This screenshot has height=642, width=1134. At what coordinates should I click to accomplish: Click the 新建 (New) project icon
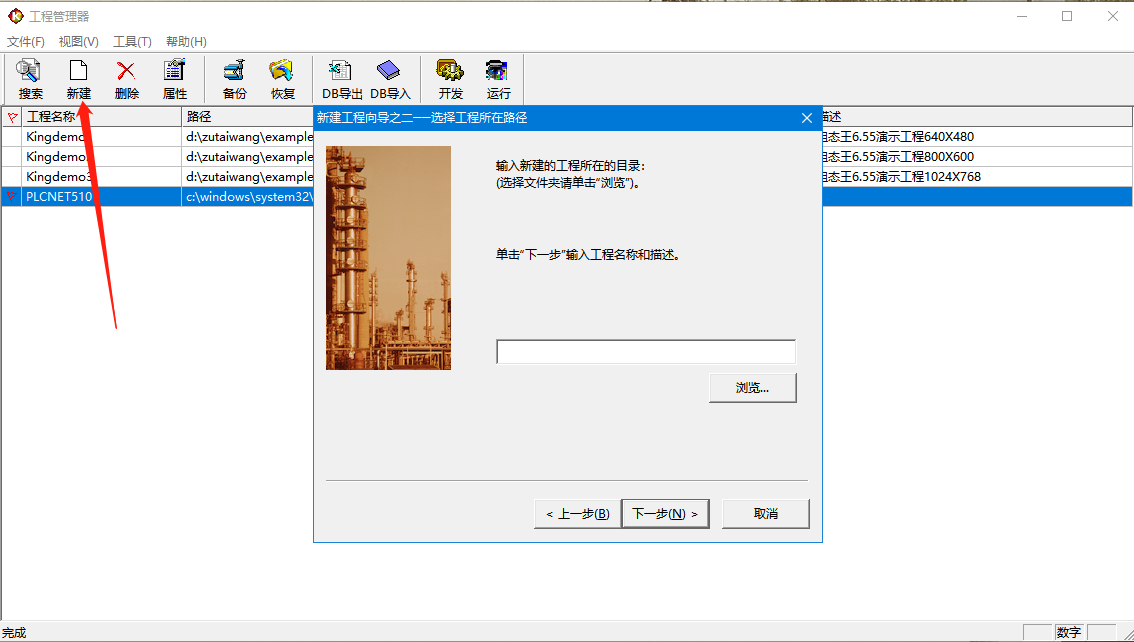point(78,79)
